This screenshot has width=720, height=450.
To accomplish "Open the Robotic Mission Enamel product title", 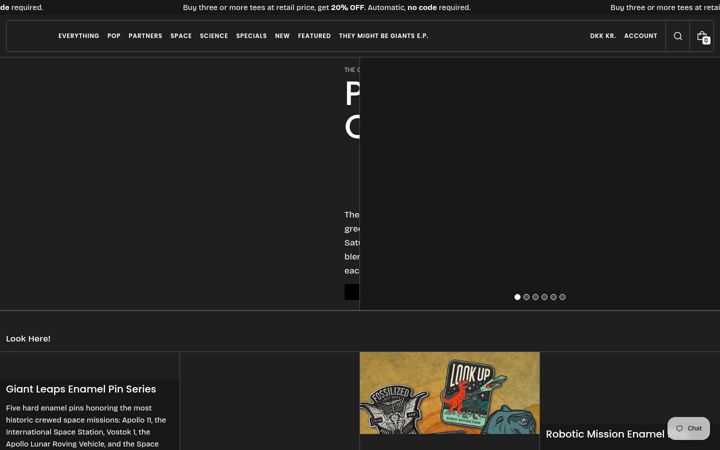I will (x=605, y=434).
